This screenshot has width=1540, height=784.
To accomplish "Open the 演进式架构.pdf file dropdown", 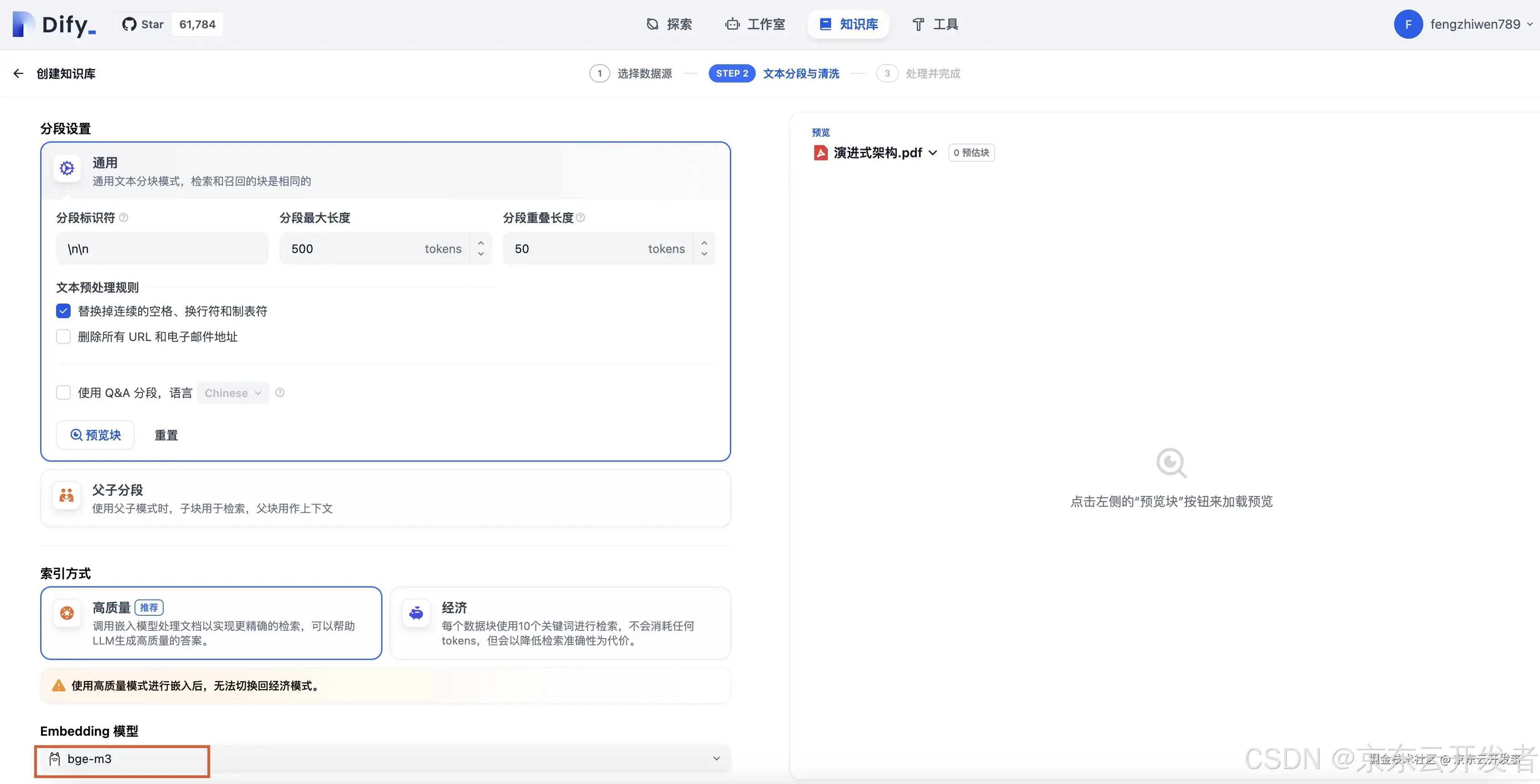I will click(933, 153).
